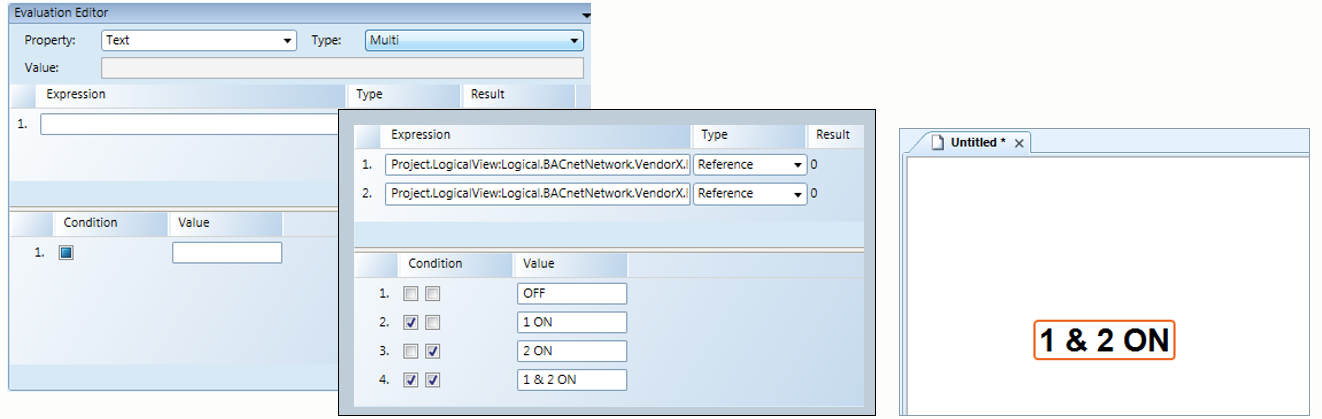
Task: Click the 2 ON value field
Action: 572,351
